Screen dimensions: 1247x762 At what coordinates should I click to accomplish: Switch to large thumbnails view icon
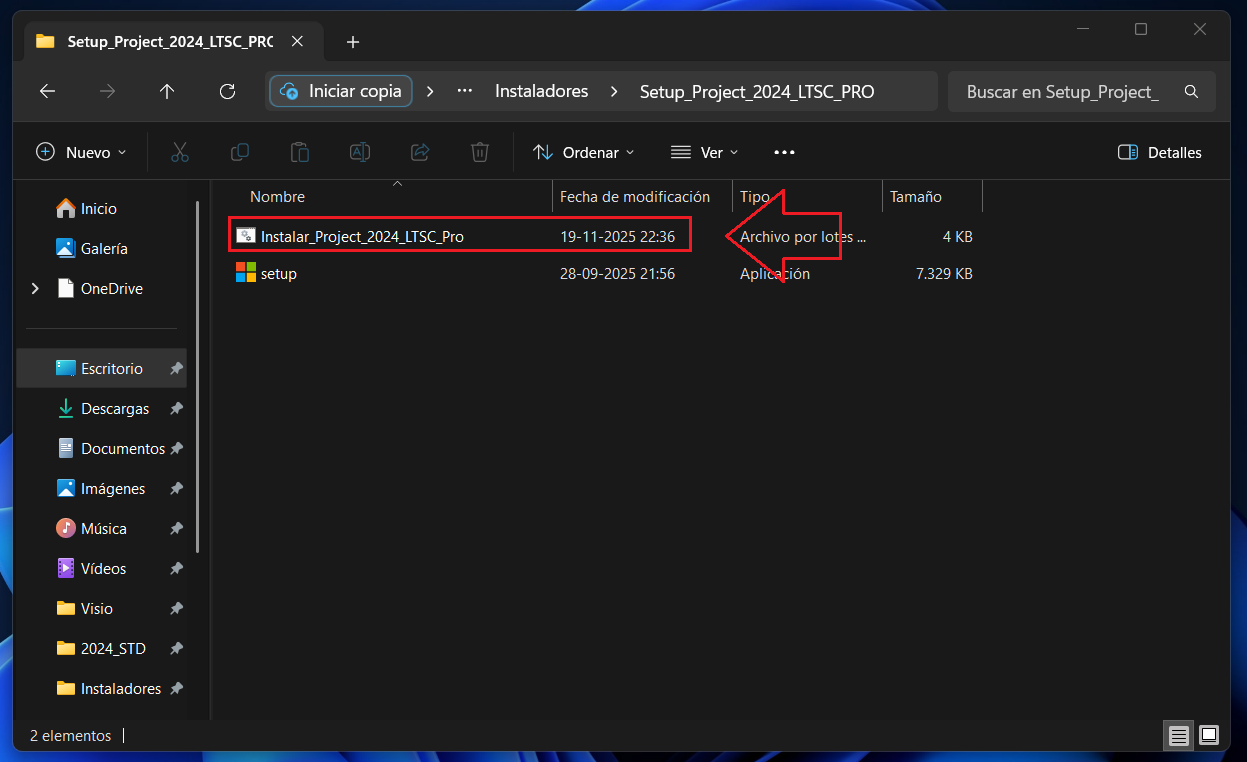(x=1209, y=736)
